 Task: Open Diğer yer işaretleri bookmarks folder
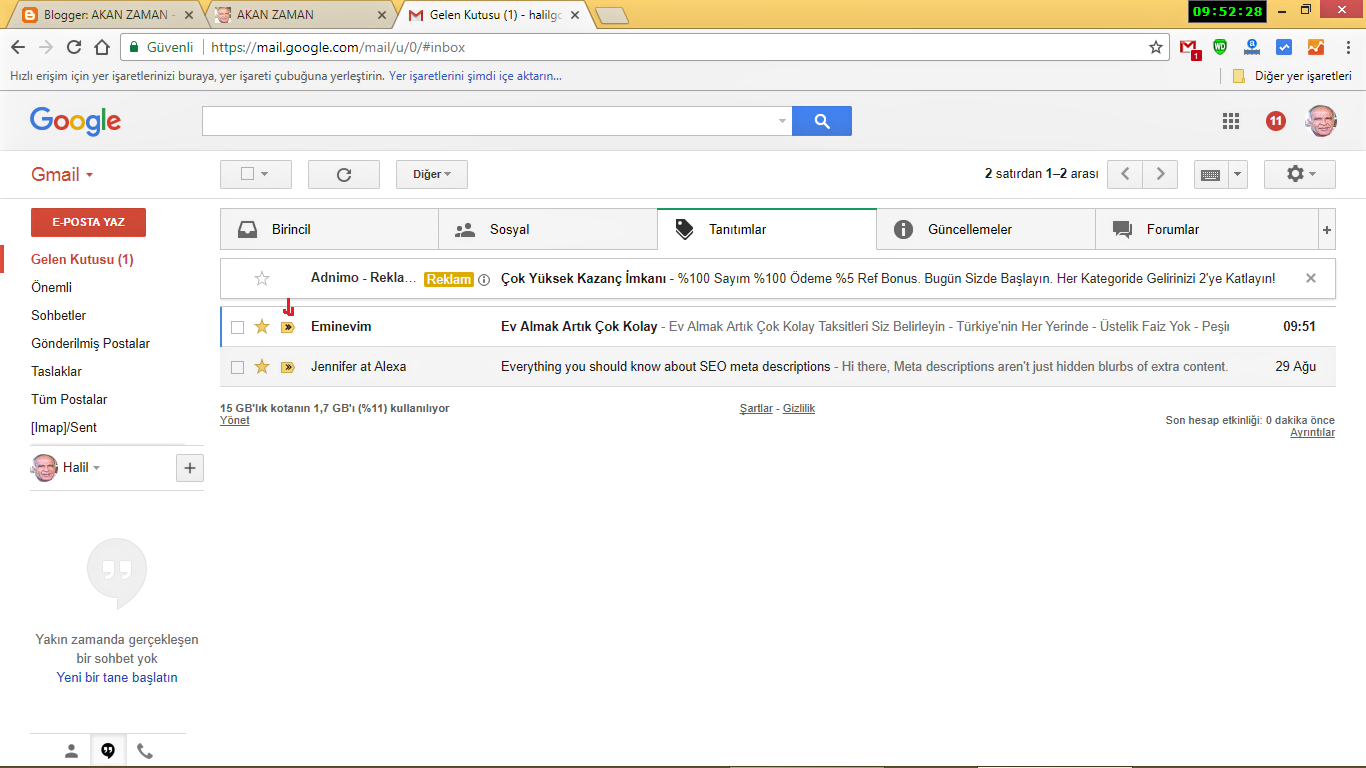coord(1292,76)
